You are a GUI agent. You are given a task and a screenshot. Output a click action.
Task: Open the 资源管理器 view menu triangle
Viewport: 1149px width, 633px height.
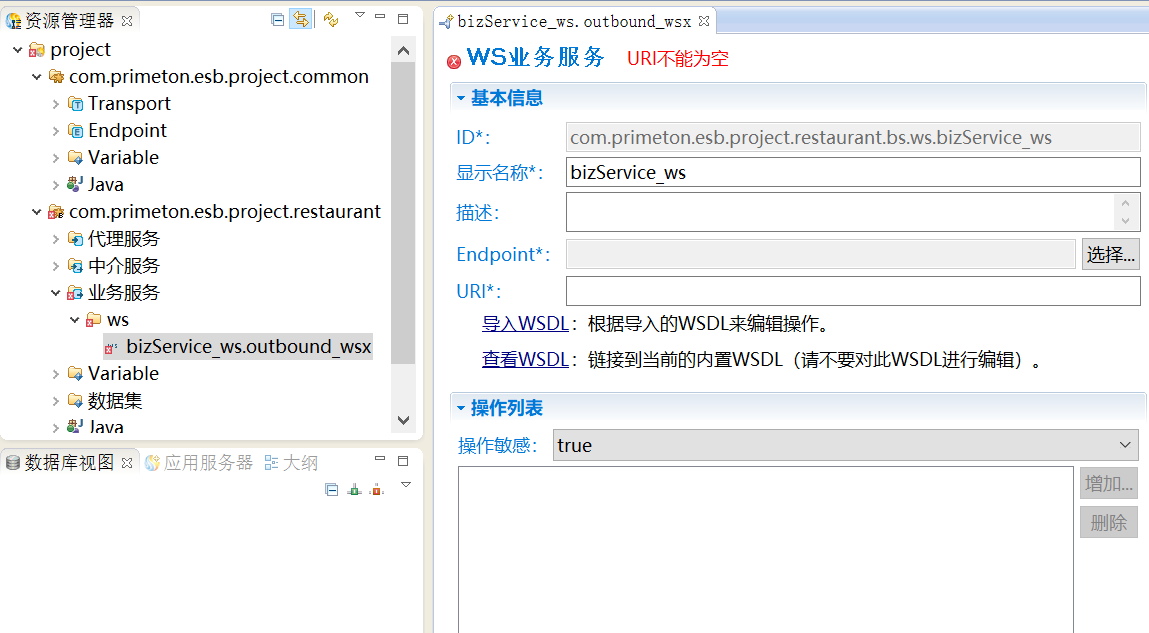tap(360, 15)
